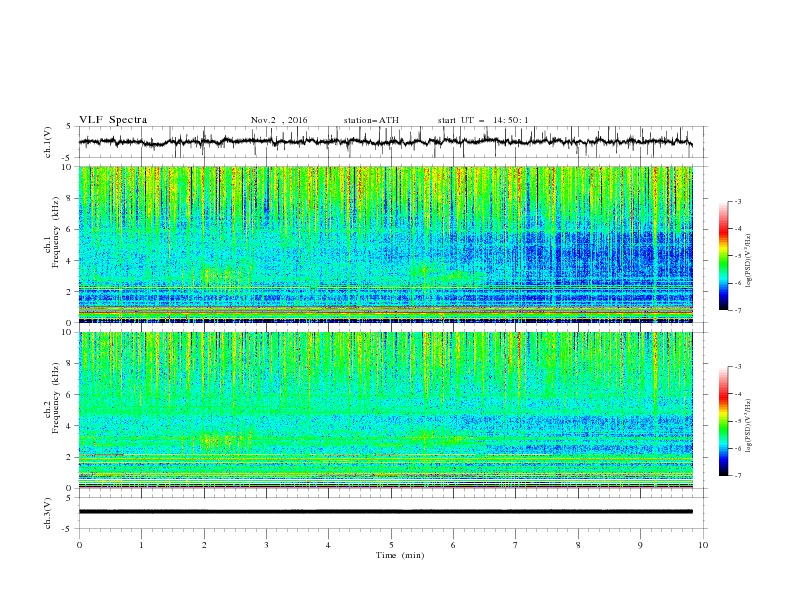Click x-axis tick label "3" on time axis
Viewport: 792px width, 612px height.
(x=266, y=545)
